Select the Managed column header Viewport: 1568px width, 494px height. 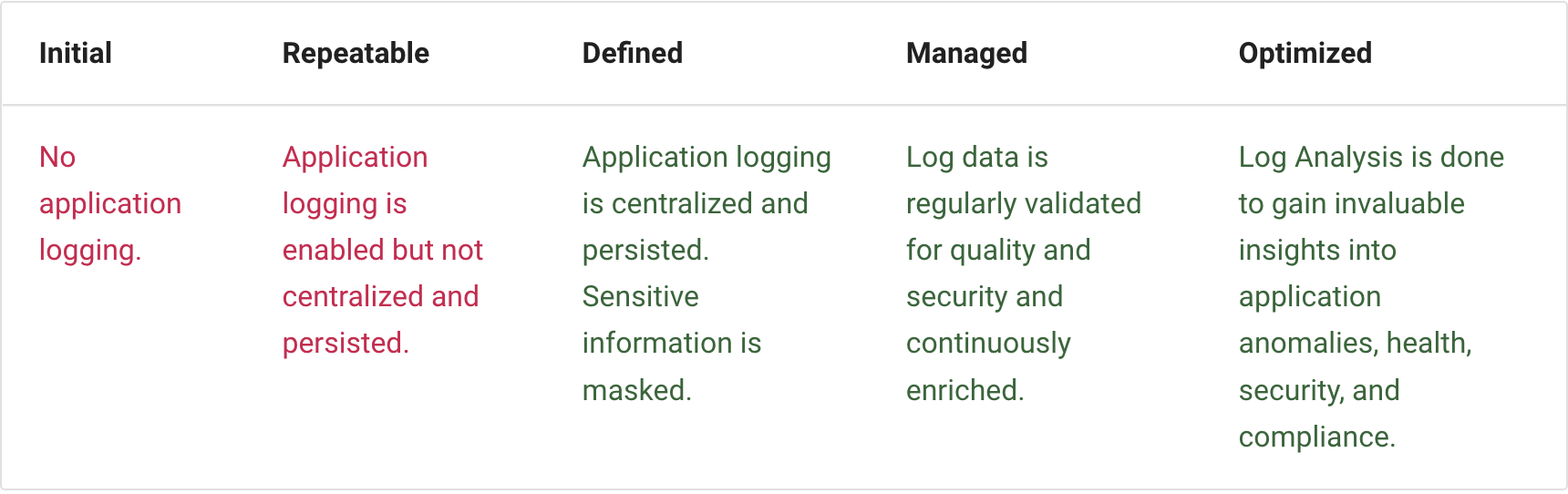coord(966,53)
